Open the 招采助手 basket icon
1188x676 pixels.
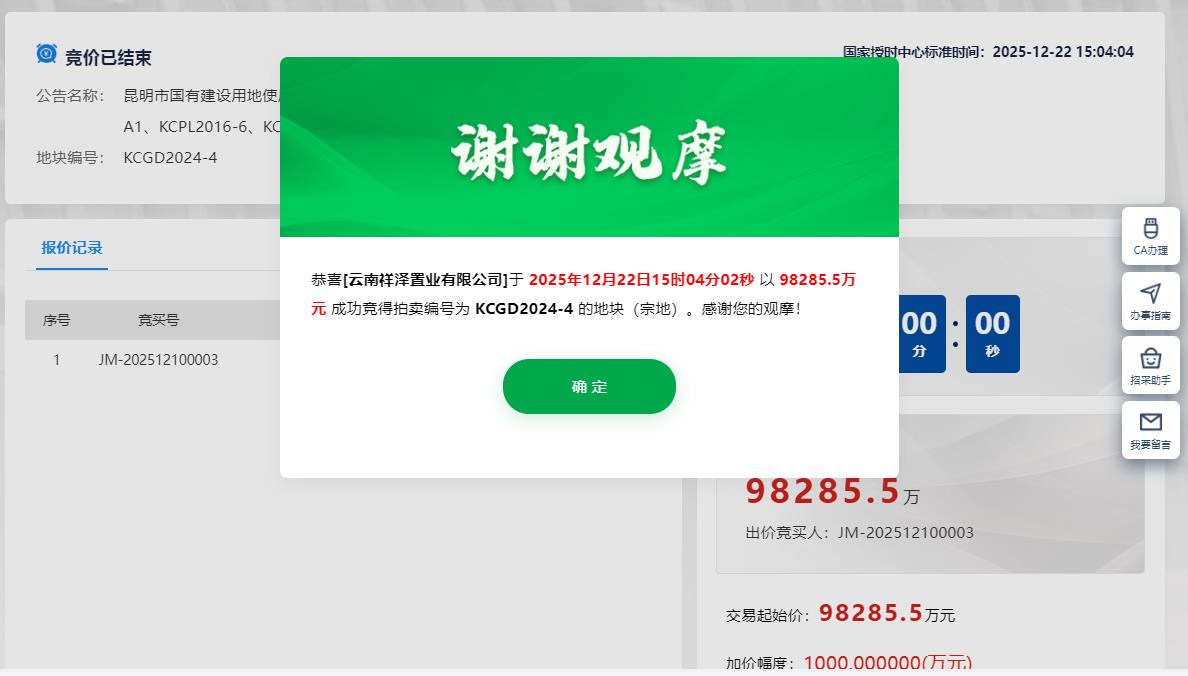pyautogui.click(x=1150, y=365)
